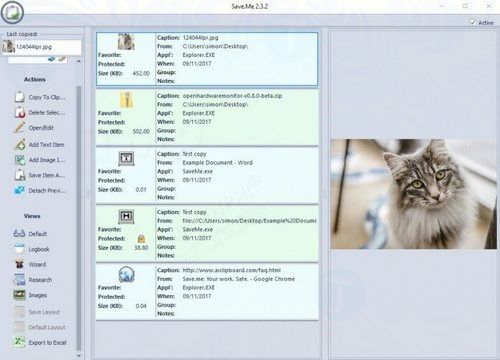Open the Wizard view icon
500x360 pixels.
(20, 264)
